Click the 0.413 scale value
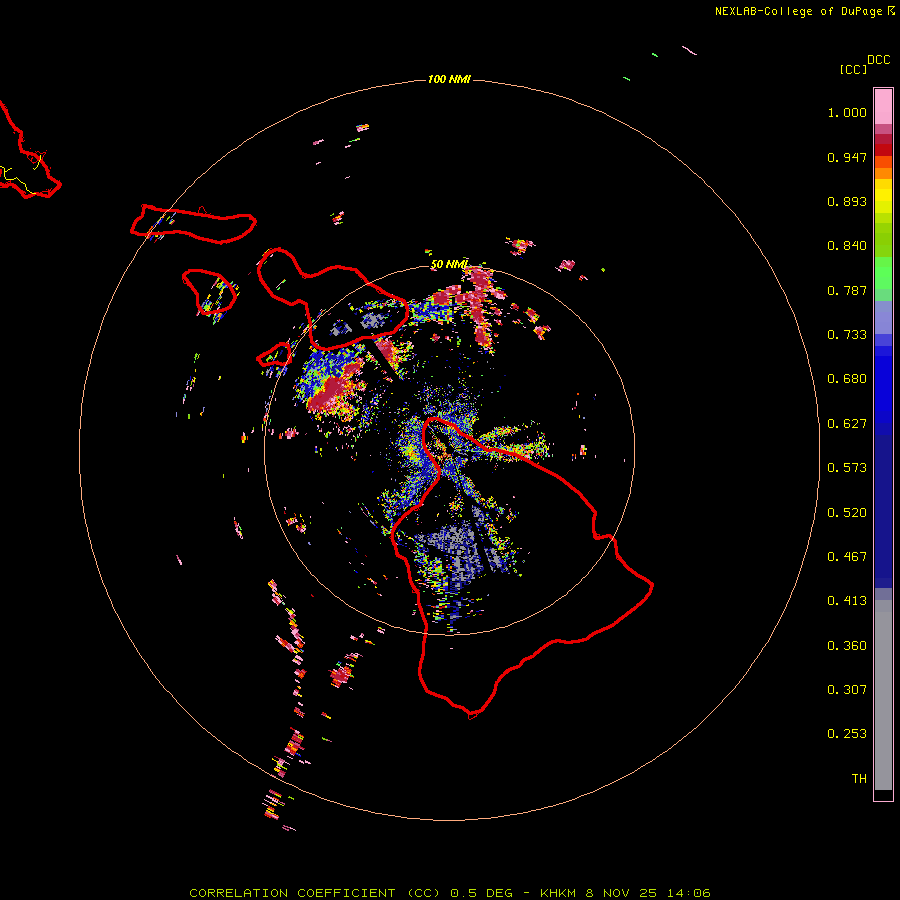 pyautogui.click(x=847, y=601)
